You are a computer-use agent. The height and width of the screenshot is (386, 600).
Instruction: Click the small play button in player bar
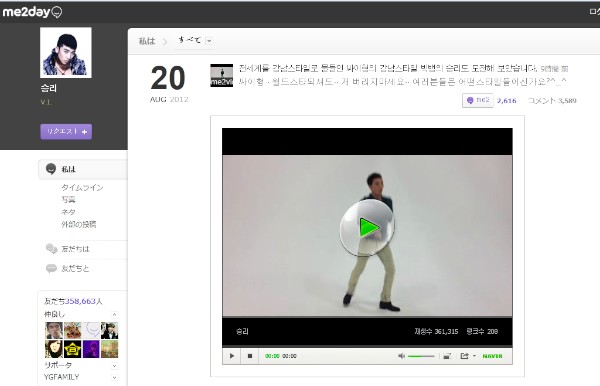click(x=232, y=356)
